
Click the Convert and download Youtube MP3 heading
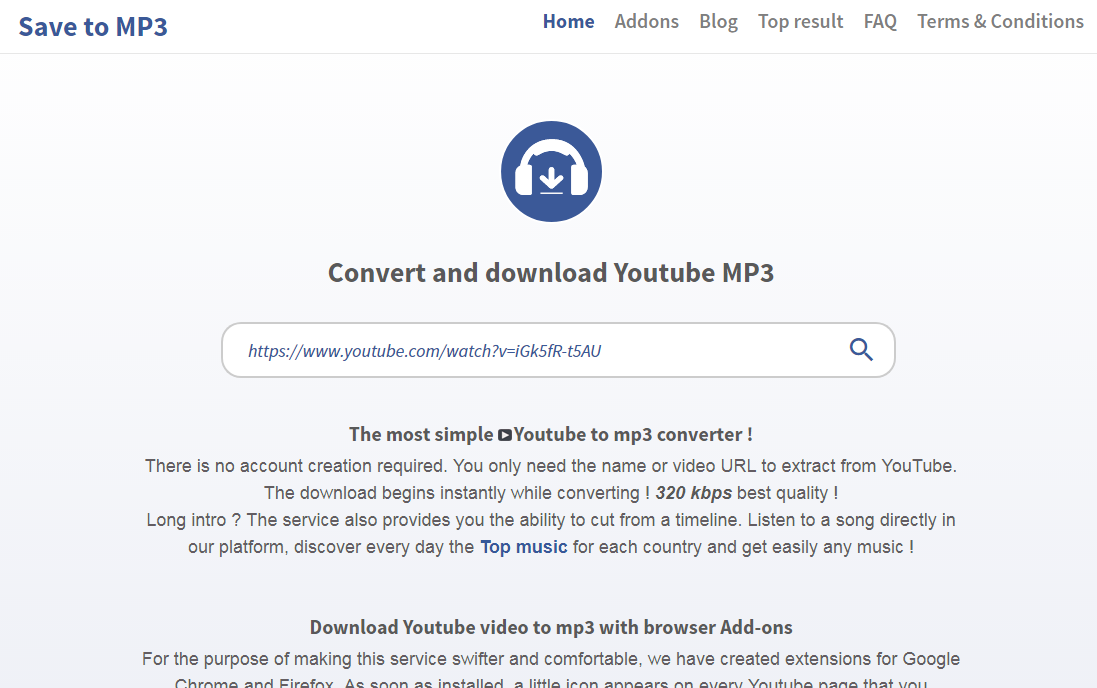(551, 273)
